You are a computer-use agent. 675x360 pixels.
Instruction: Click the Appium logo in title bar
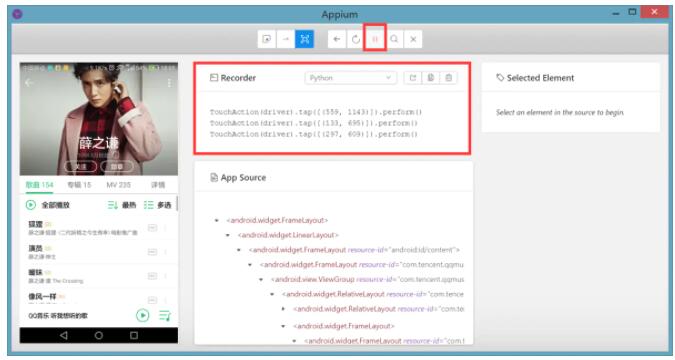[17, 14]
